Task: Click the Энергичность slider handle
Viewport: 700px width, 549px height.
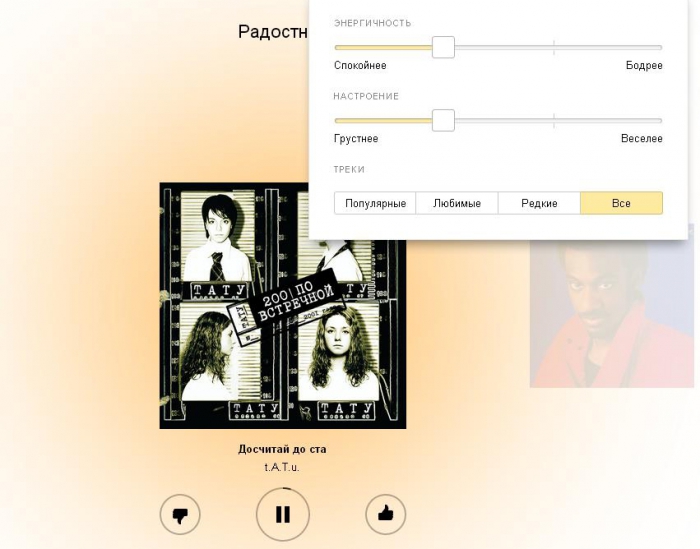Action: coord(443,47)
